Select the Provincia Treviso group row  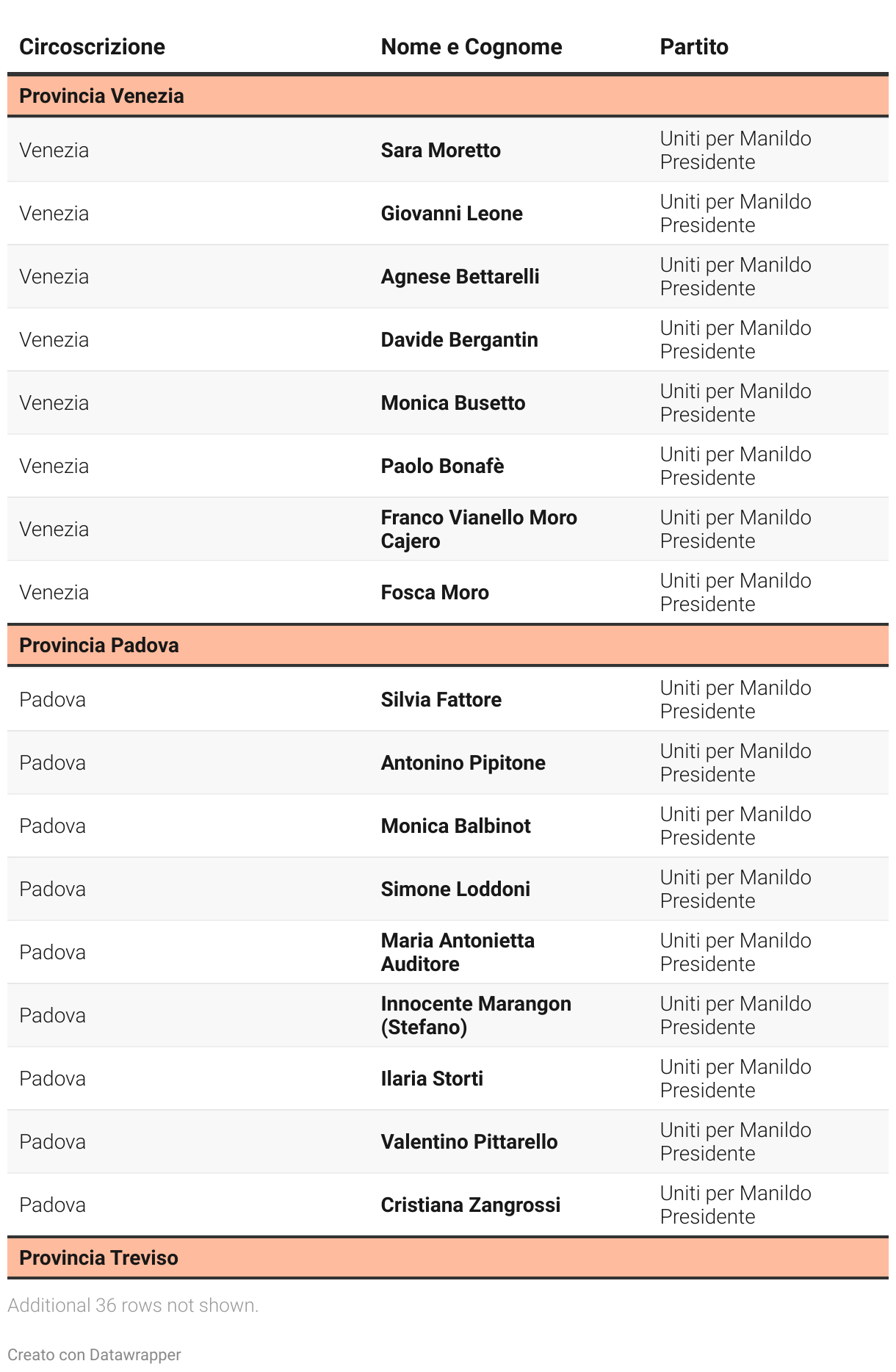pos(98,1258)
